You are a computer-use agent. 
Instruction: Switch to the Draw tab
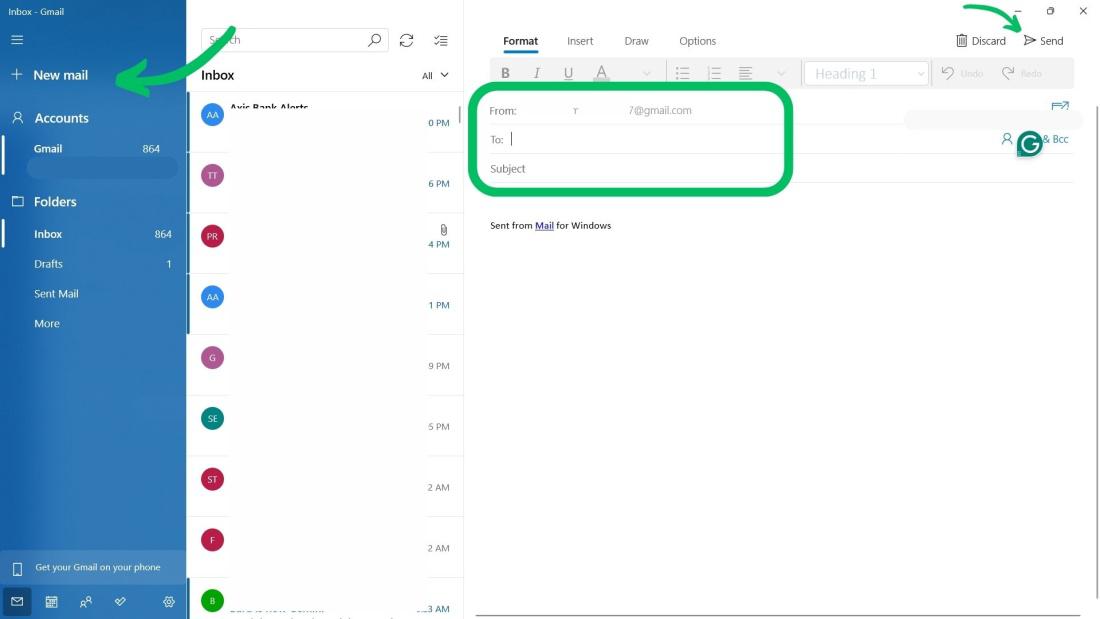[636, 41]
